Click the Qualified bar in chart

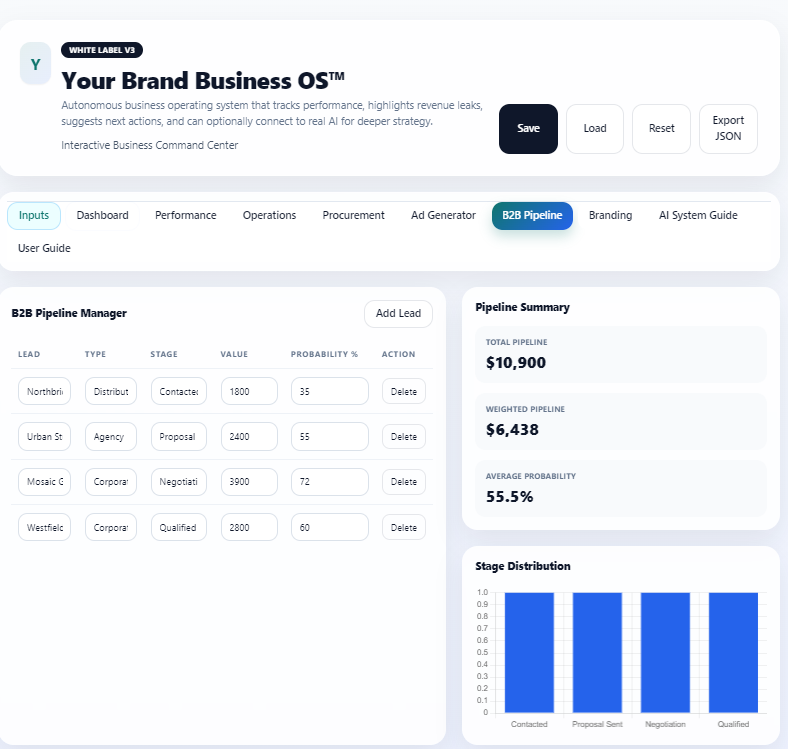733,652
